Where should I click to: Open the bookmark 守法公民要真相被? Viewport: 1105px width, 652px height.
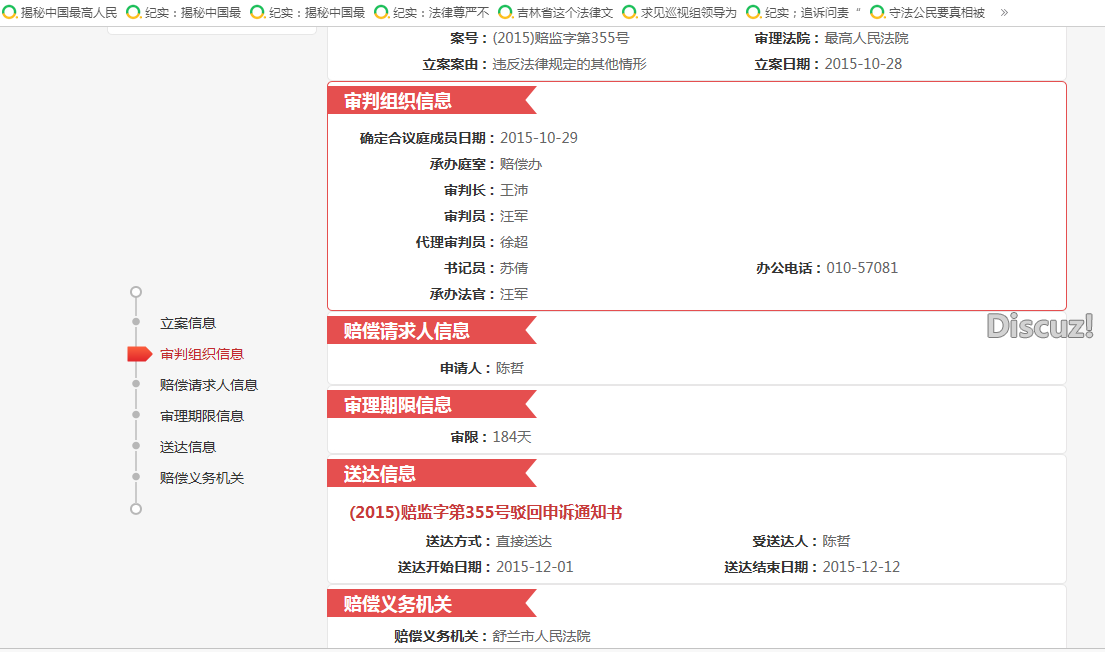(928, 13)
